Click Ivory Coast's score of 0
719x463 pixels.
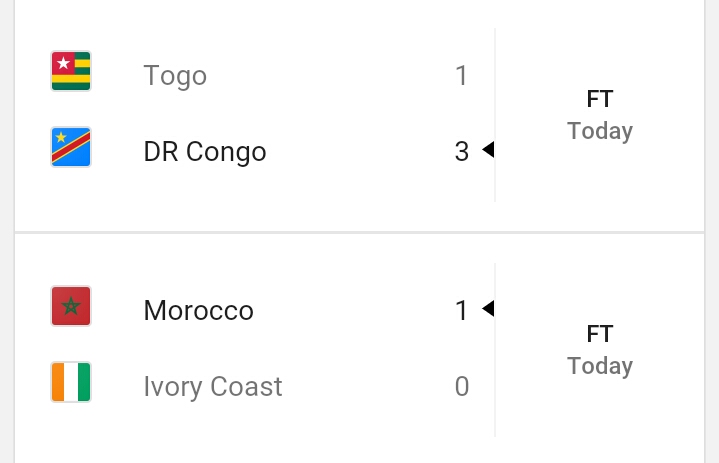(462, 386)
